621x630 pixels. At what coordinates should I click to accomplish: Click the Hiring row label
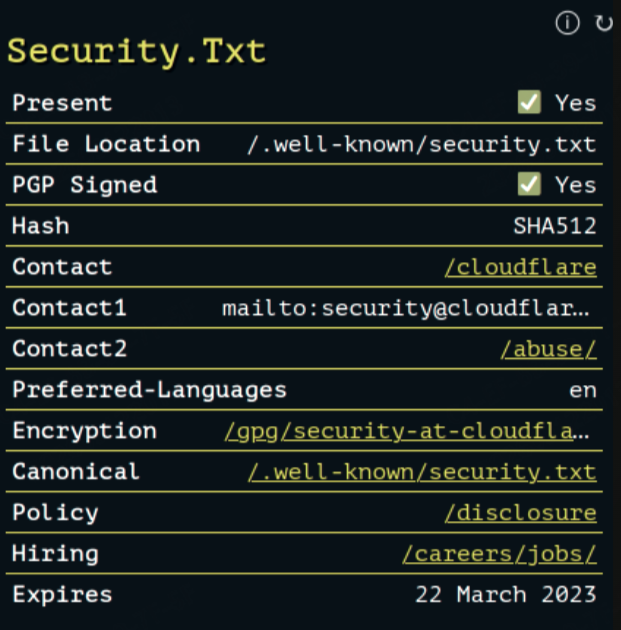coord(55,554)
